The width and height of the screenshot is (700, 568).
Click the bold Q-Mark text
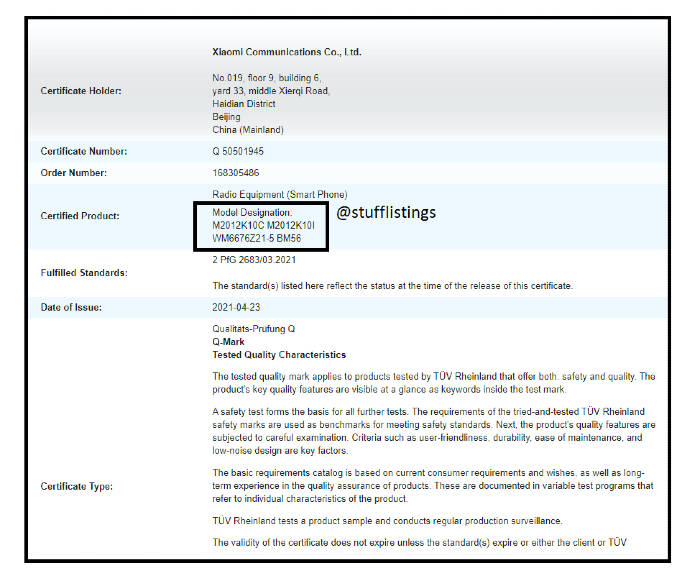[x=228, y=342]
